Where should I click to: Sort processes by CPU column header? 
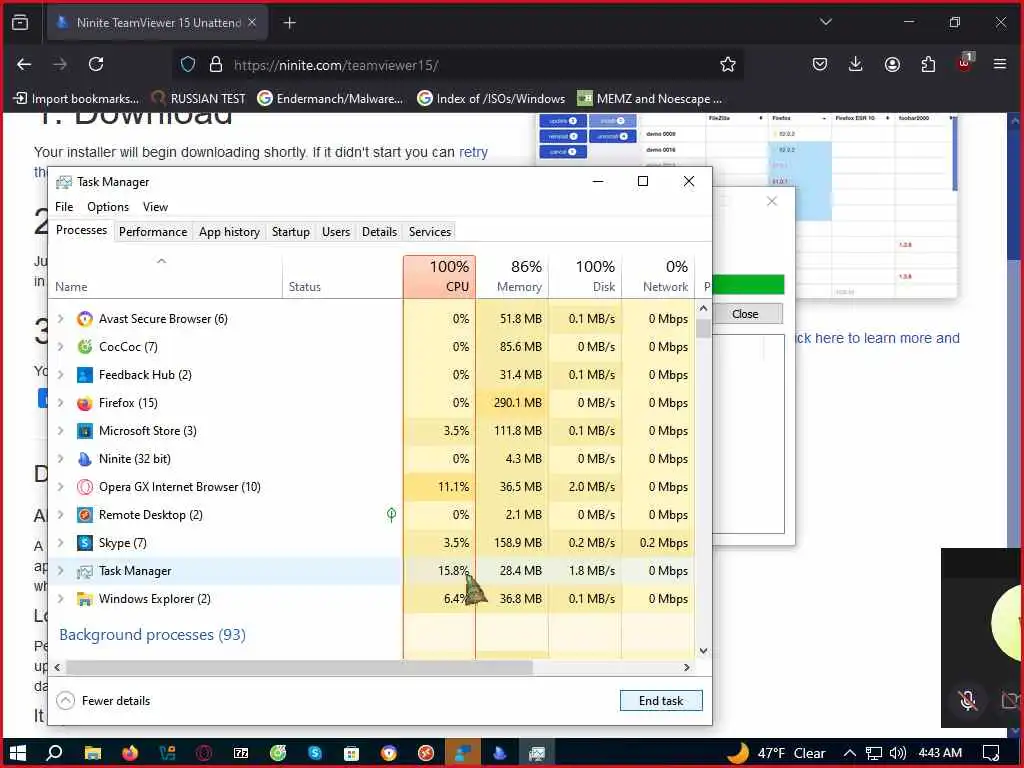(x=440, y=277)
